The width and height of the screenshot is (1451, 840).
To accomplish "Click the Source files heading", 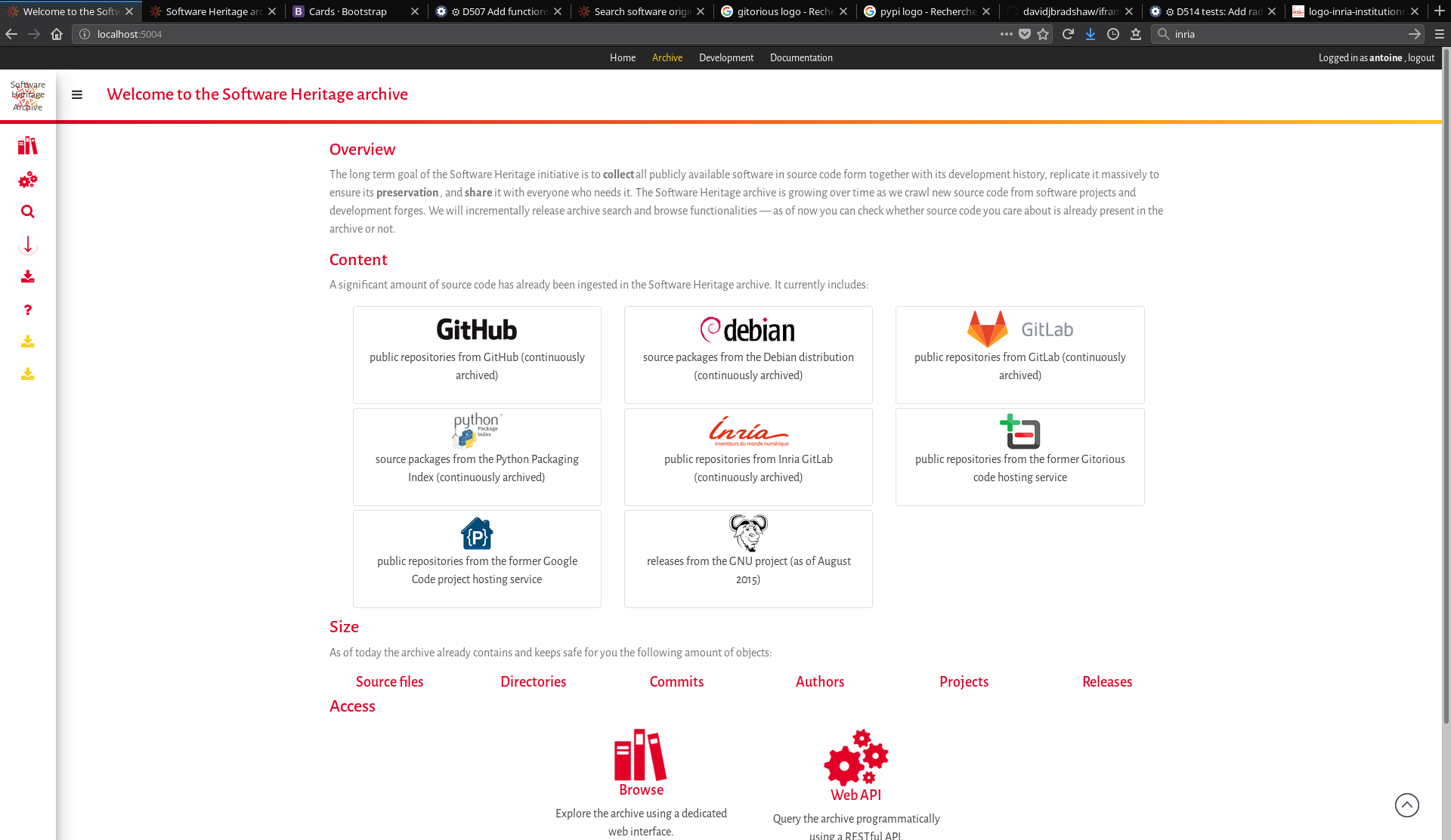I will (390, 681).
